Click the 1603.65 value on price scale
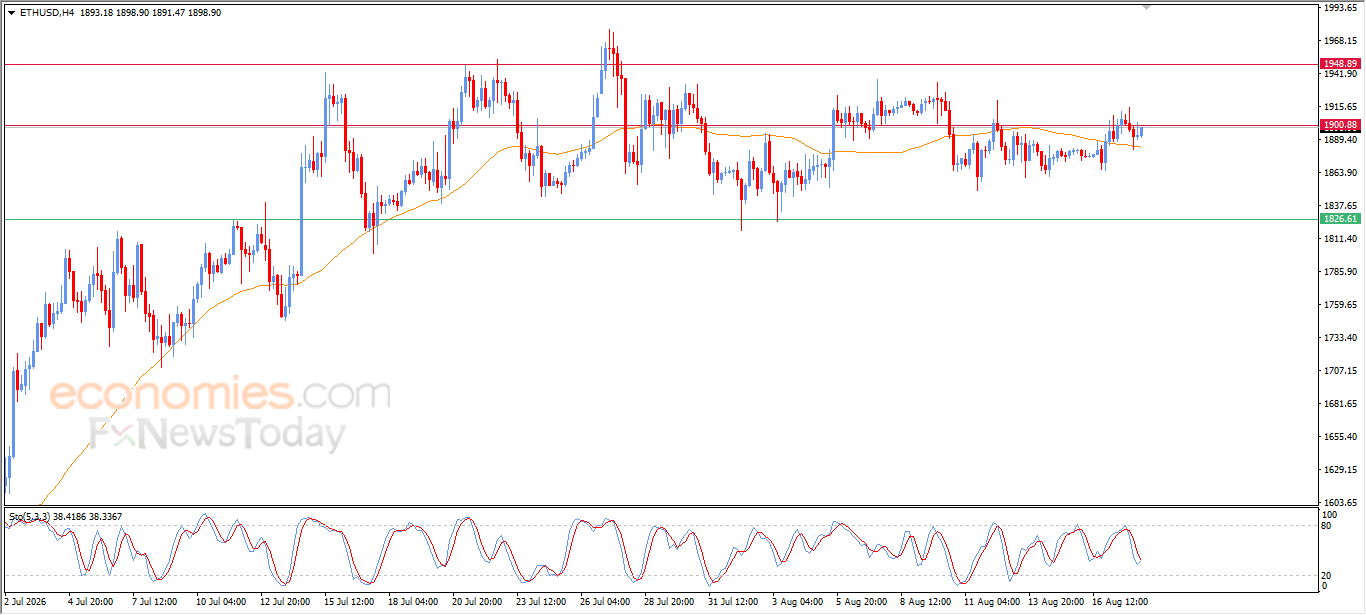The height and width of the screenshot is (615, 1366). coord(1340,502)
